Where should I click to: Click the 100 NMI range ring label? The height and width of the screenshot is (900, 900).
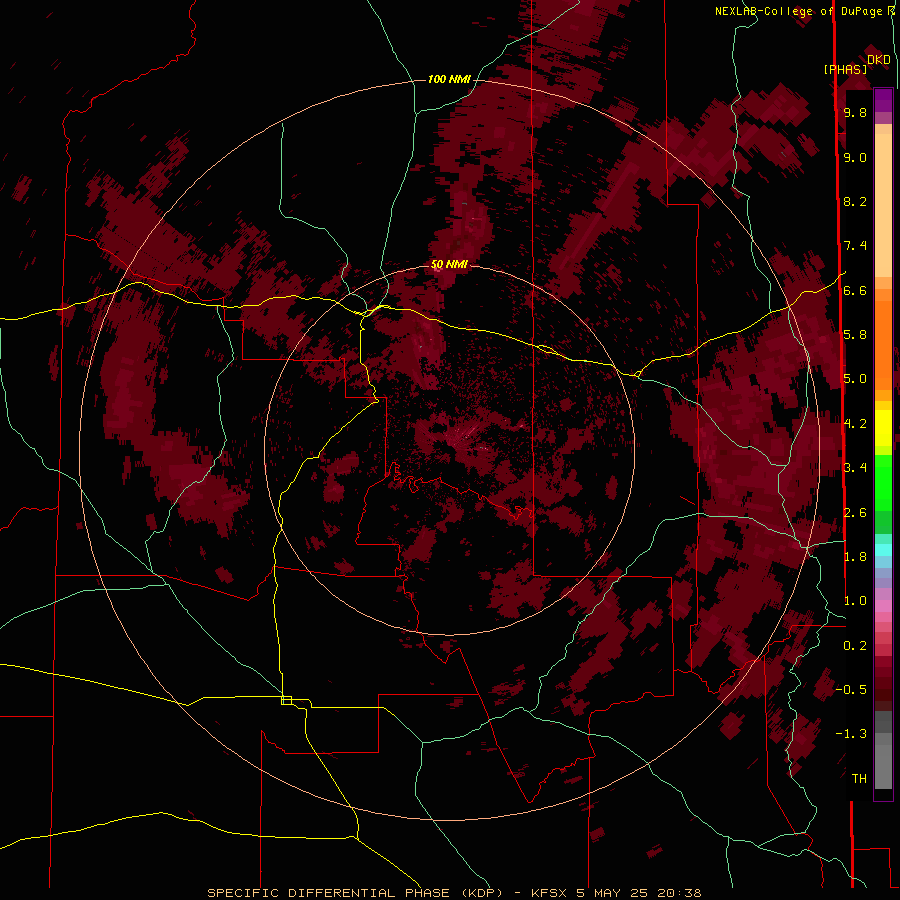(449, 79)
